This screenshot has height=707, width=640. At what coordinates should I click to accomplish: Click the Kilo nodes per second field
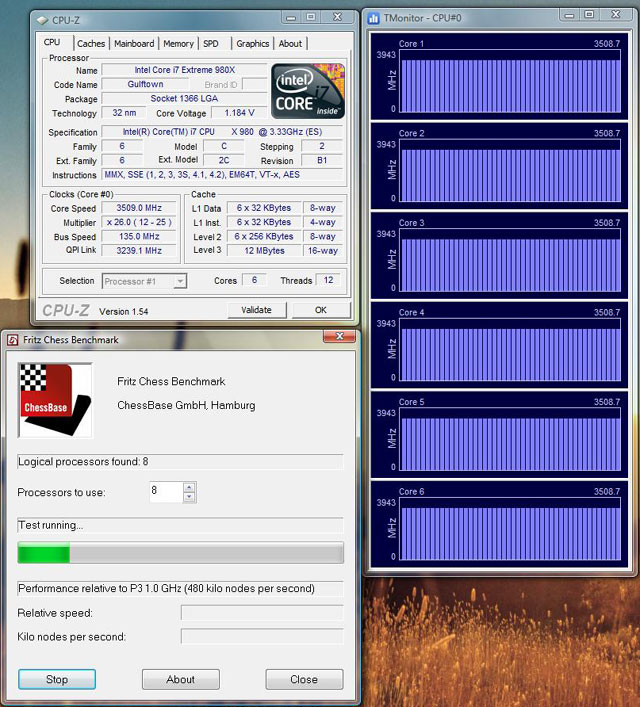[262, 637]
